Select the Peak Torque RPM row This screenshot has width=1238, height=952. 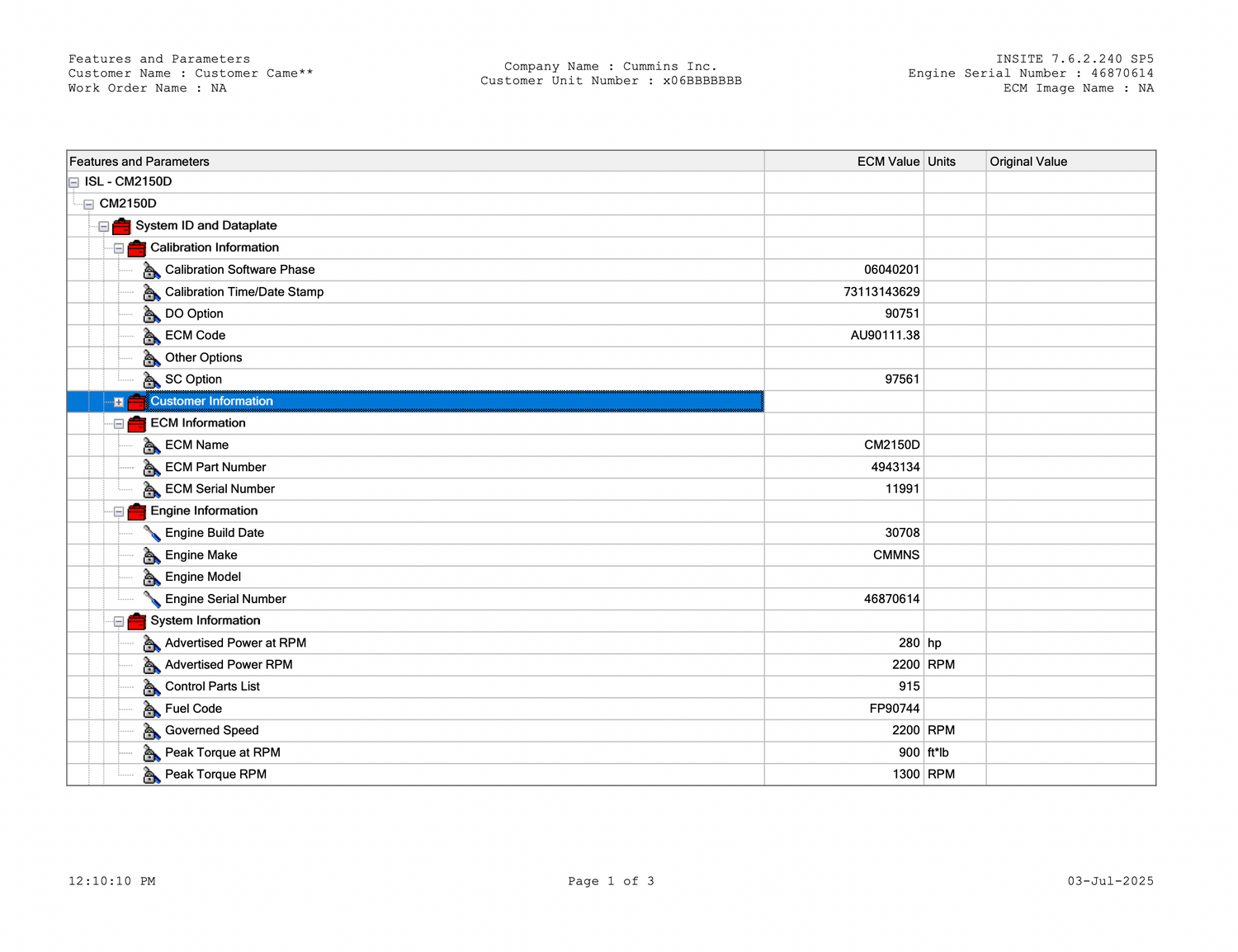[x=215, y=775]
